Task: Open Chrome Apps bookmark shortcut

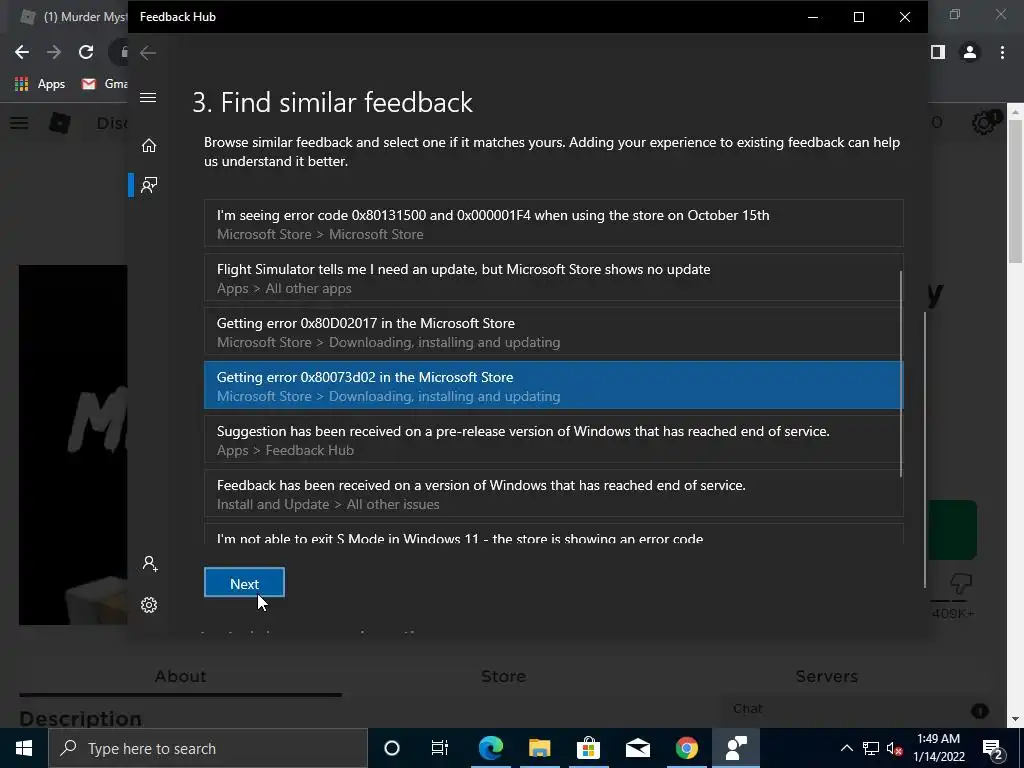Action: pos(40,84)
